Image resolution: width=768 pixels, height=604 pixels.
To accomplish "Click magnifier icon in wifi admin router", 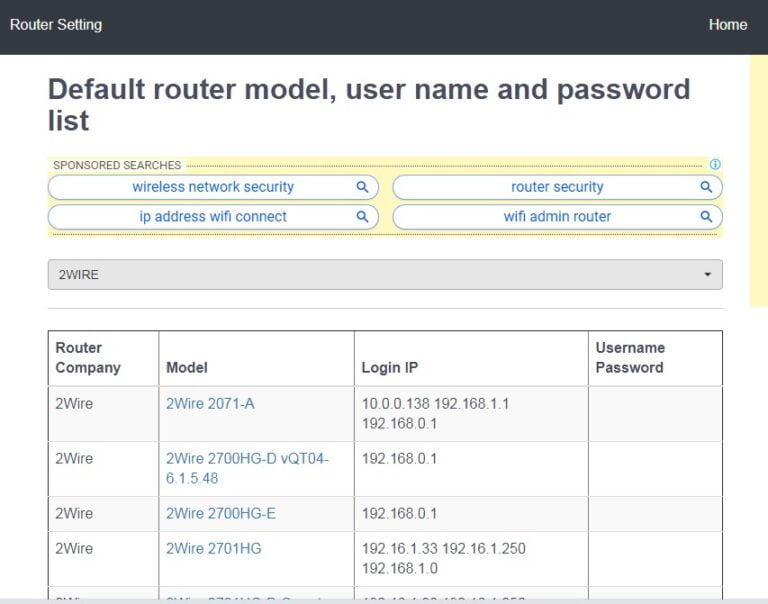I will pos(706,217).
